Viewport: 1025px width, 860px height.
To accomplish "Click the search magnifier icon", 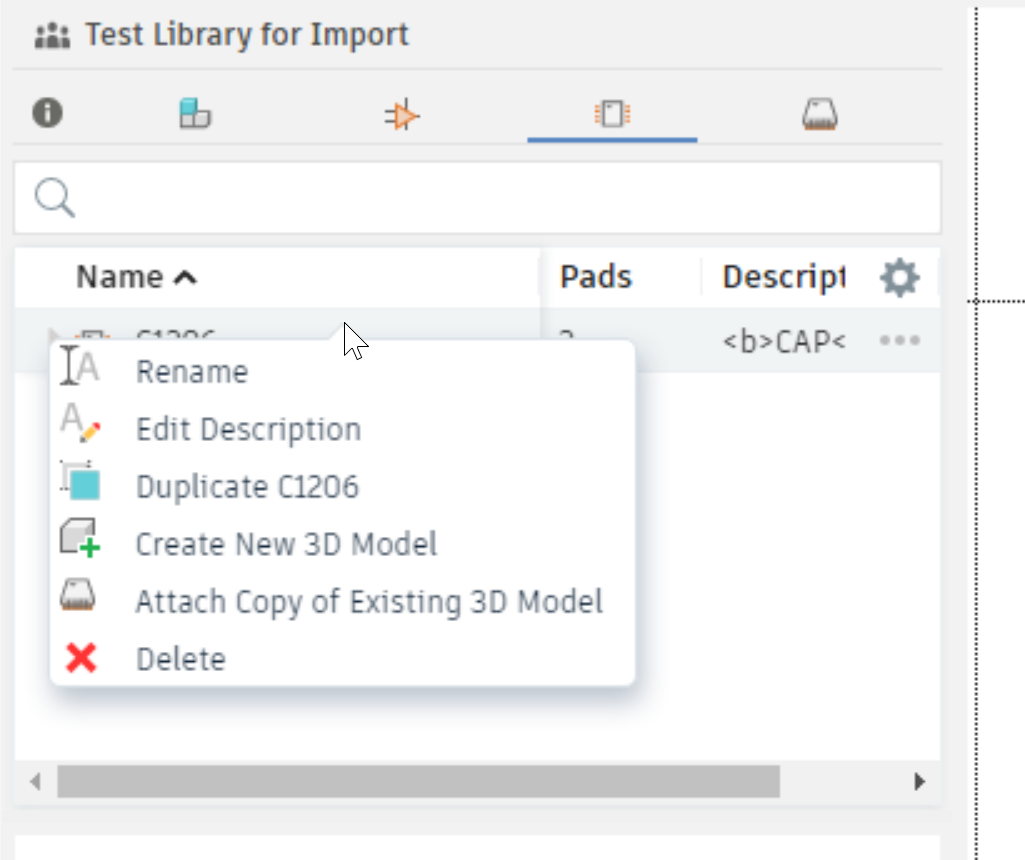I will 54,198.
